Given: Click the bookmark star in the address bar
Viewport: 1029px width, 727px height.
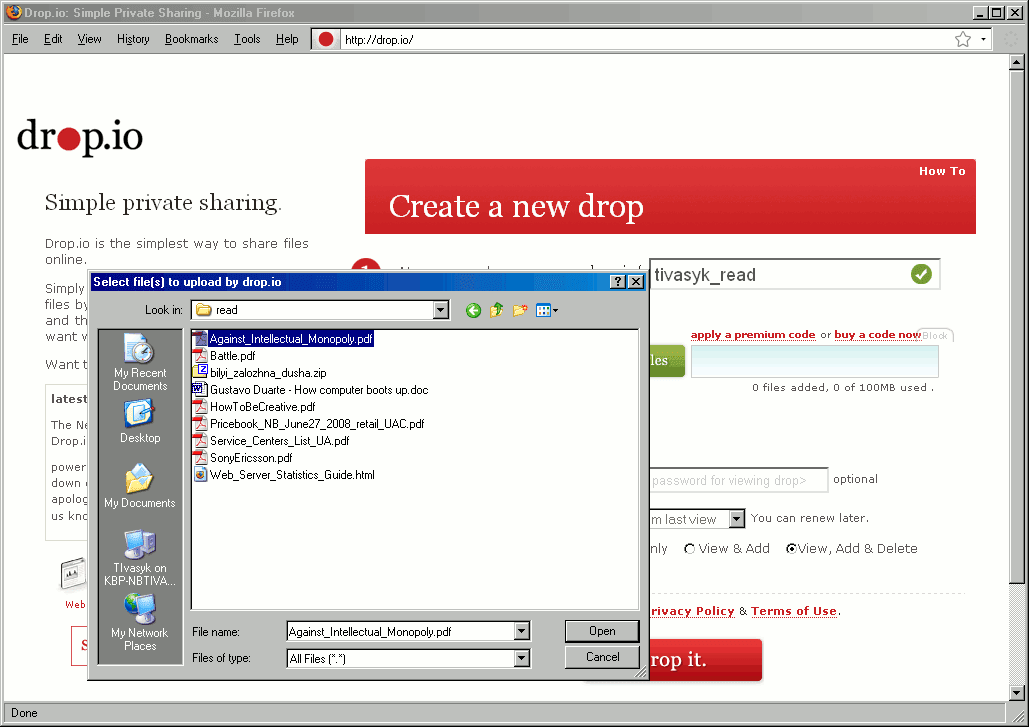Looking at the screenshot, I should click(x=963, y=39).
